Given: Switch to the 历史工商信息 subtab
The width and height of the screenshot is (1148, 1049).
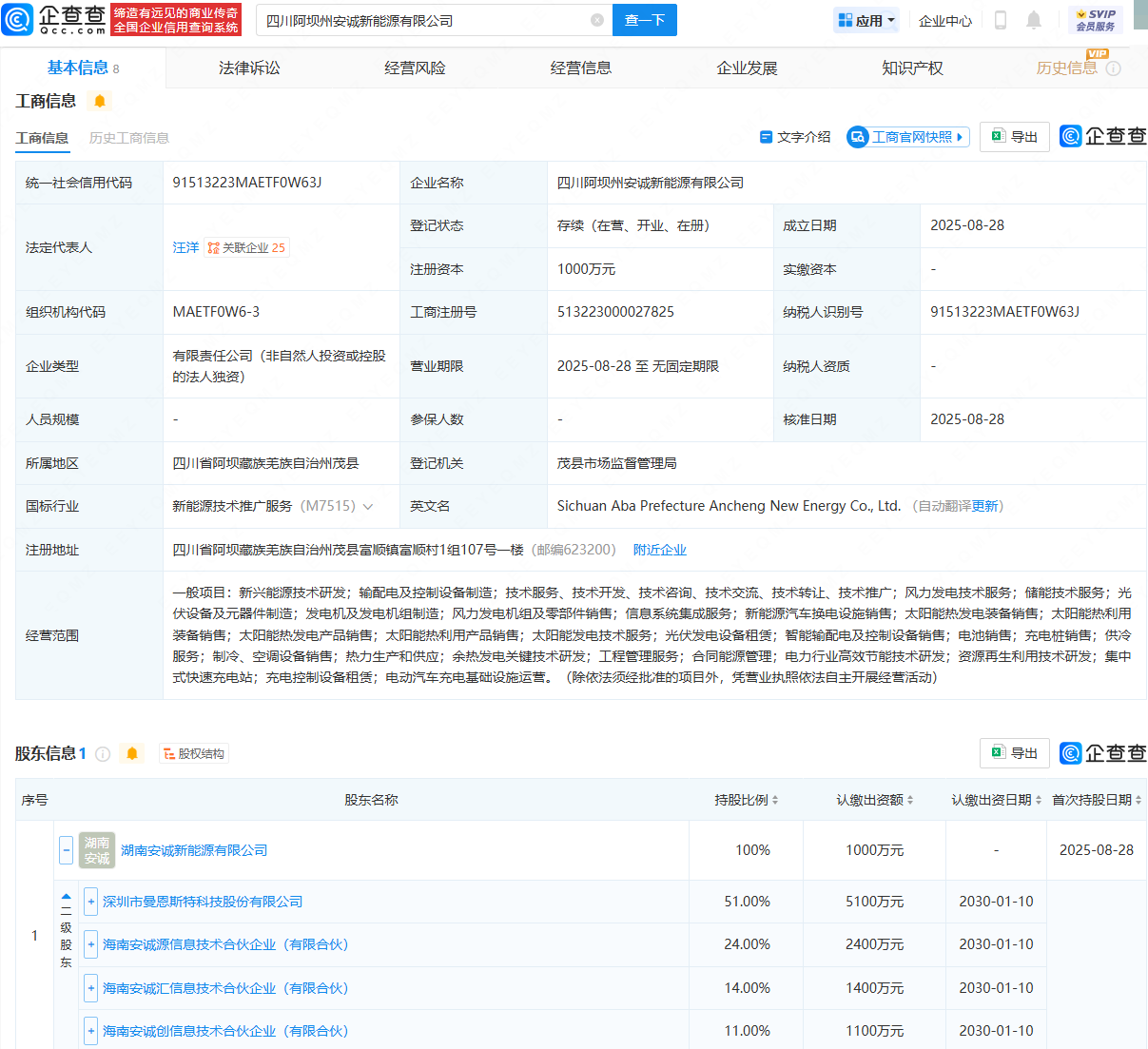Looking at the screenshot, I should (x=128, y=138).
